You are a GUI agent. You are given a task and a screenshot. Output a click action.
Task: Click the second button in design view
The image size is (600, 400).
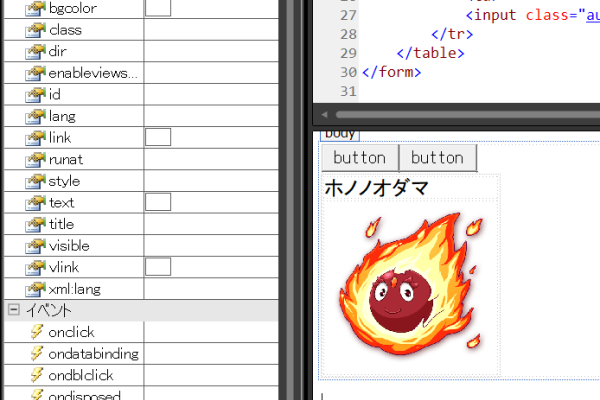click(438, 158)
